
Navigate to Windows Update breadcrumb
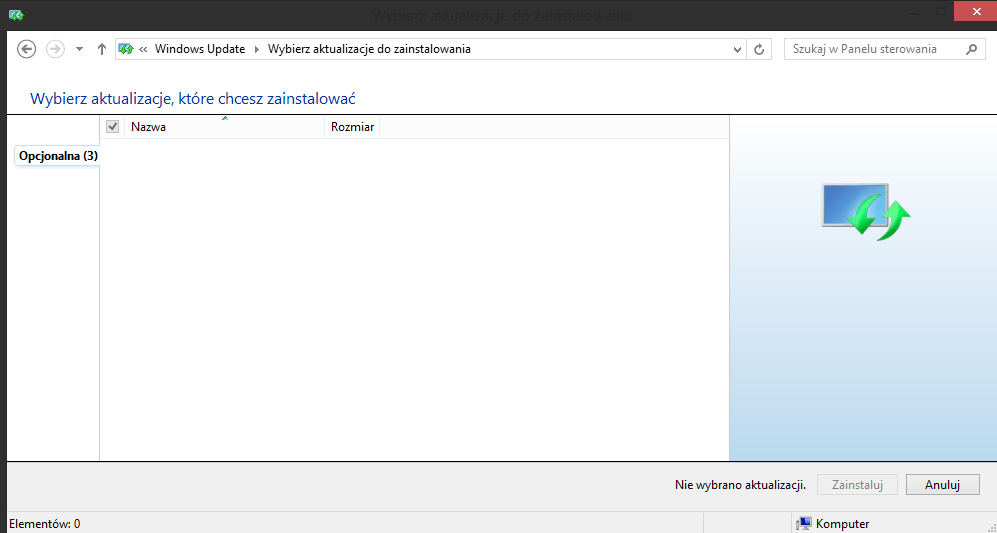(200, 49)
